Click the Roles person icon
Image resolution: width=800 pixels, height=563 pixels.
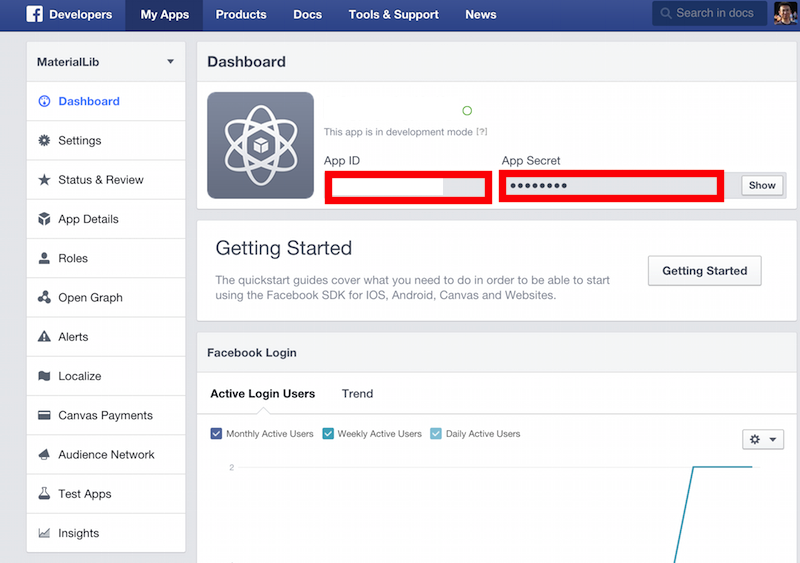coord(44,258)
